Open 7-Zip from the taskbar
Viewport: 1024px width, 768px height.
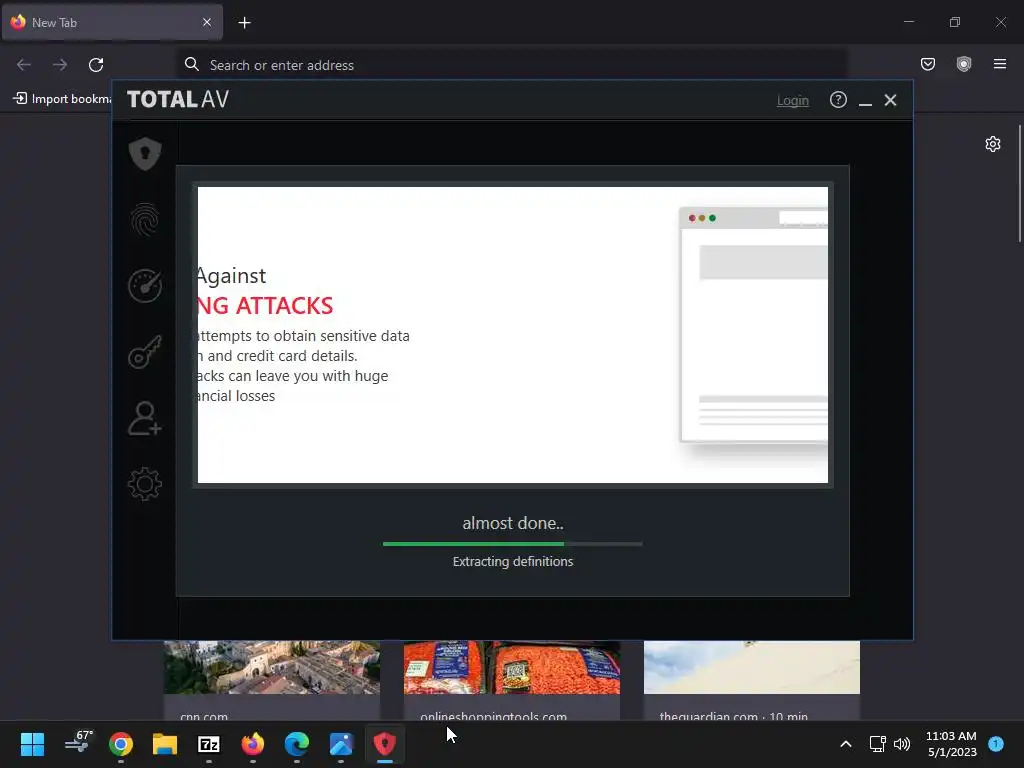[x=208, y=744]
